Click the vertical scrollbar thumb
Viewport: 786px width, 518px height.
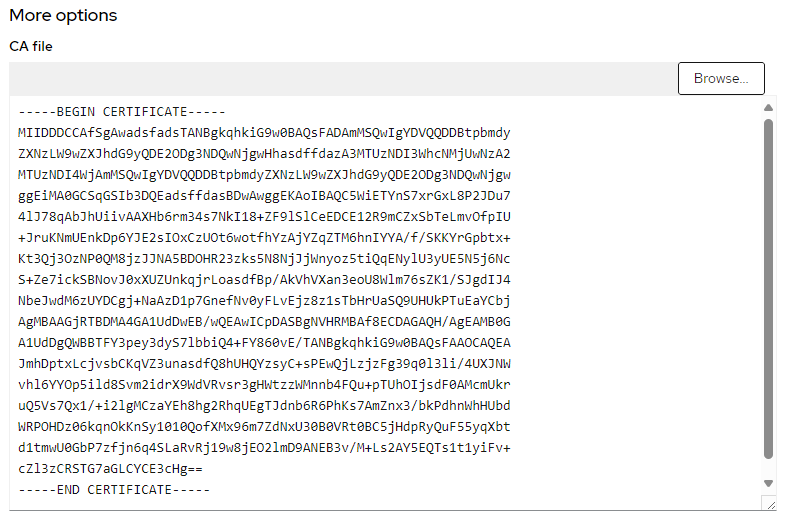point(768,289)
